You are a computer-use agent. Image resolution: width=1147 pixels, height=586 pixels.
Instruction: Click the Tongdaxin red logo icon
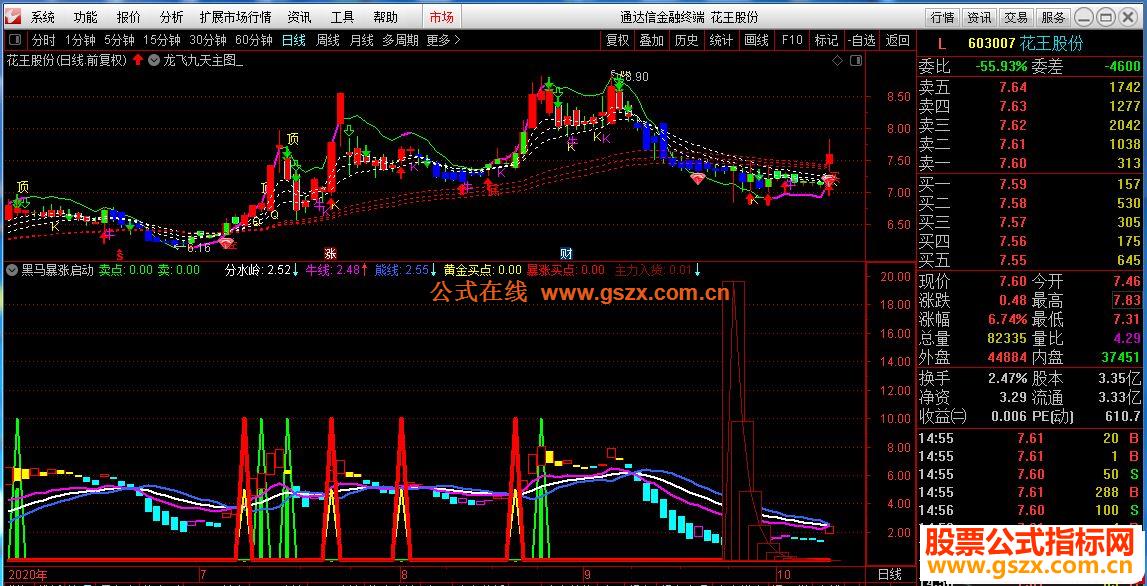(12, 17)
